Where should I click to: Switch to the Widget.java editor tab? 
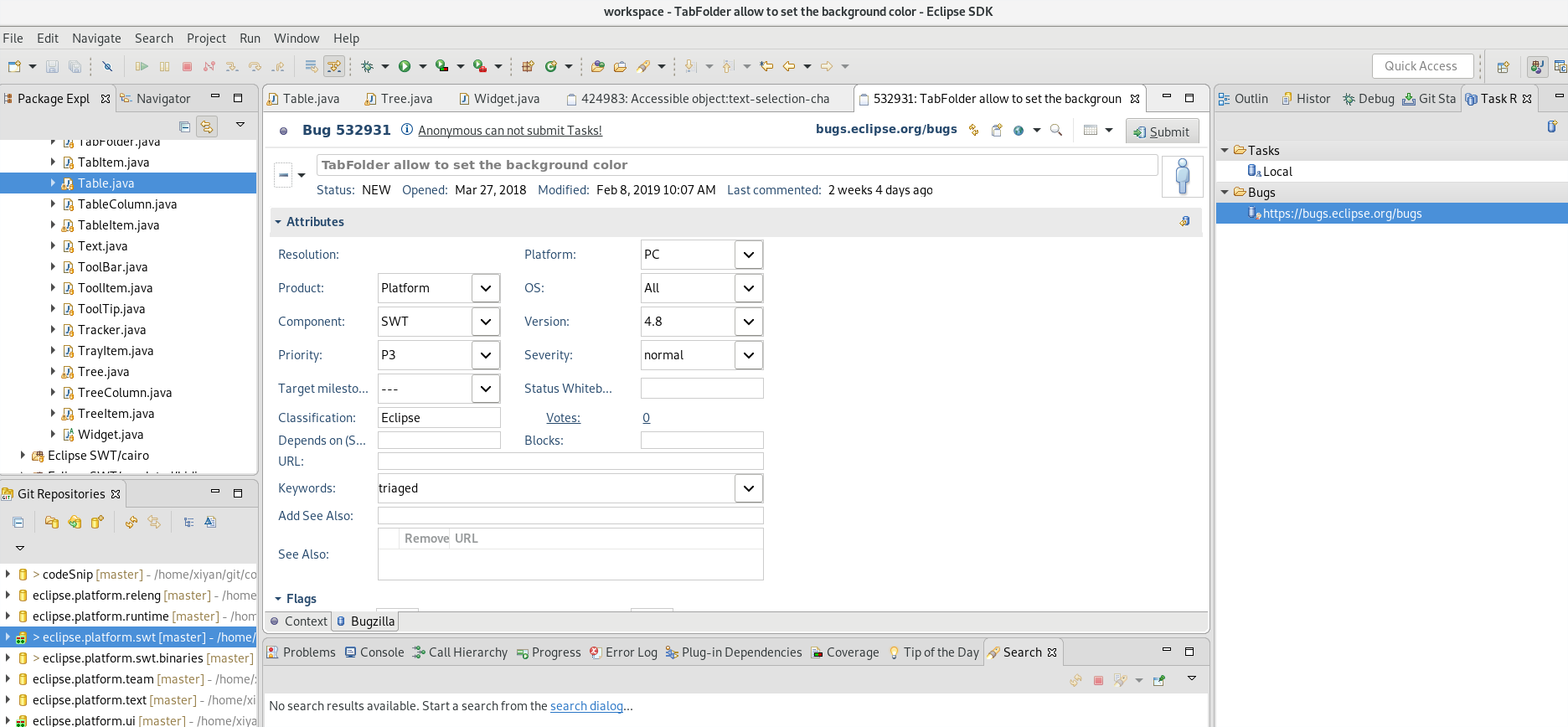498,99
